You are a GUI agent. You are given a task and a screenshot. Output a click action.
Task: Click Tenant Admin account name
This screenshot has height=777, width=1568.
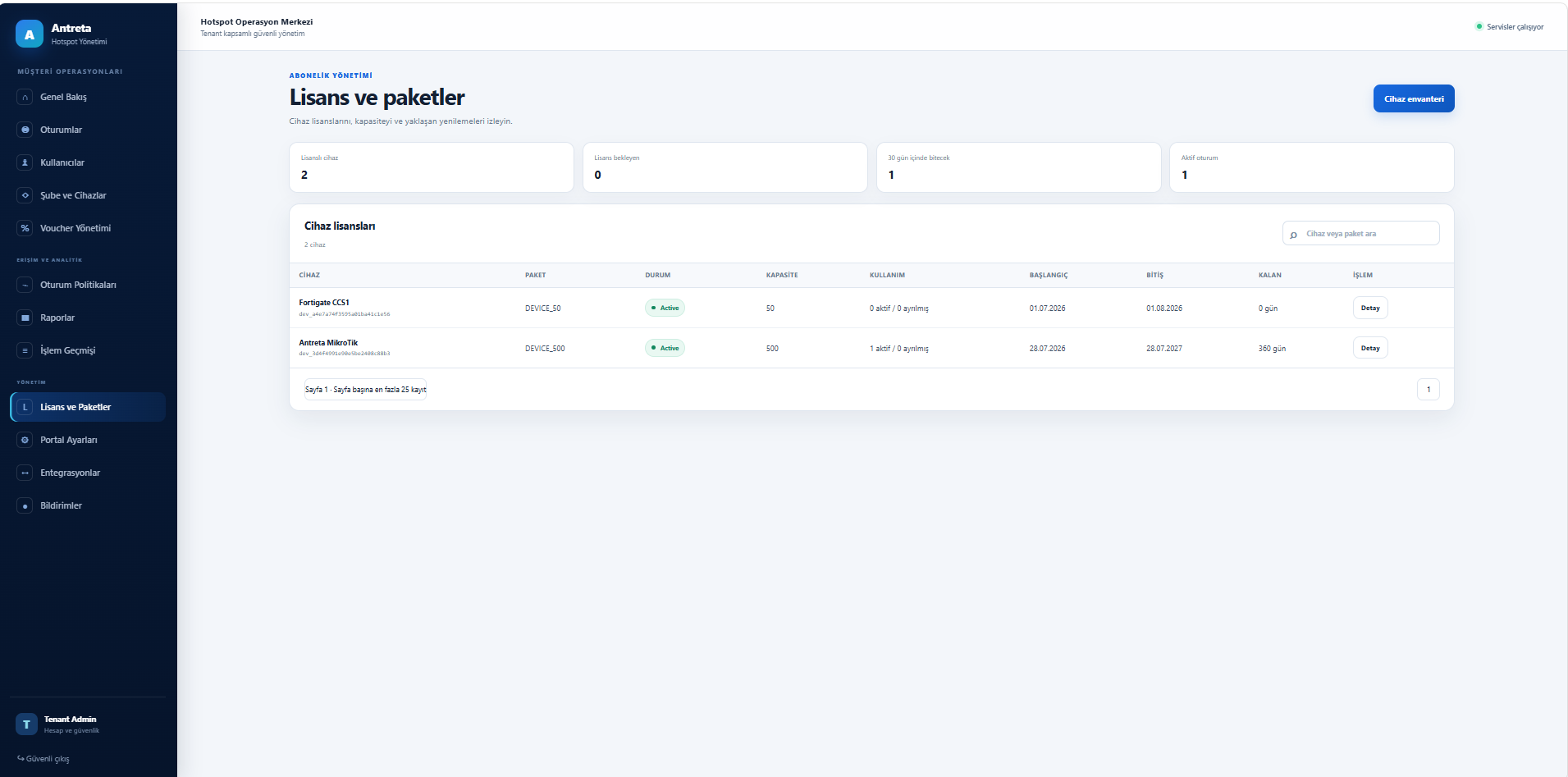pos(70,719)
